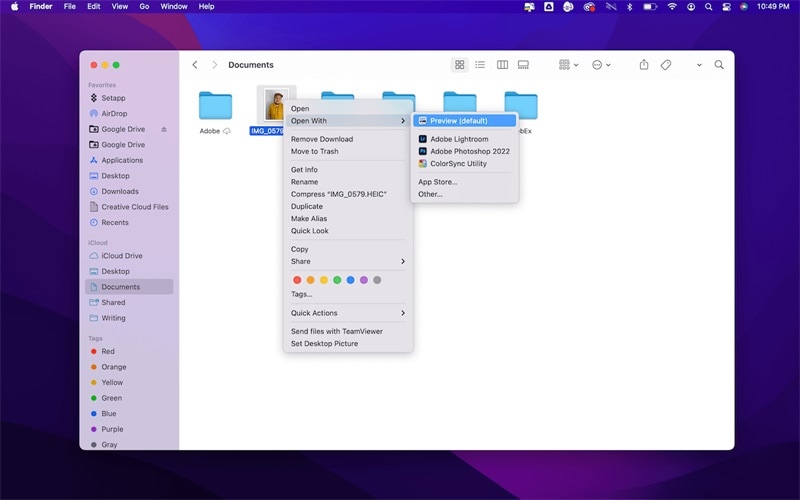Apply the yellow color tag dot
Screen dimensions: 800x500
click(x=323, y=280)
